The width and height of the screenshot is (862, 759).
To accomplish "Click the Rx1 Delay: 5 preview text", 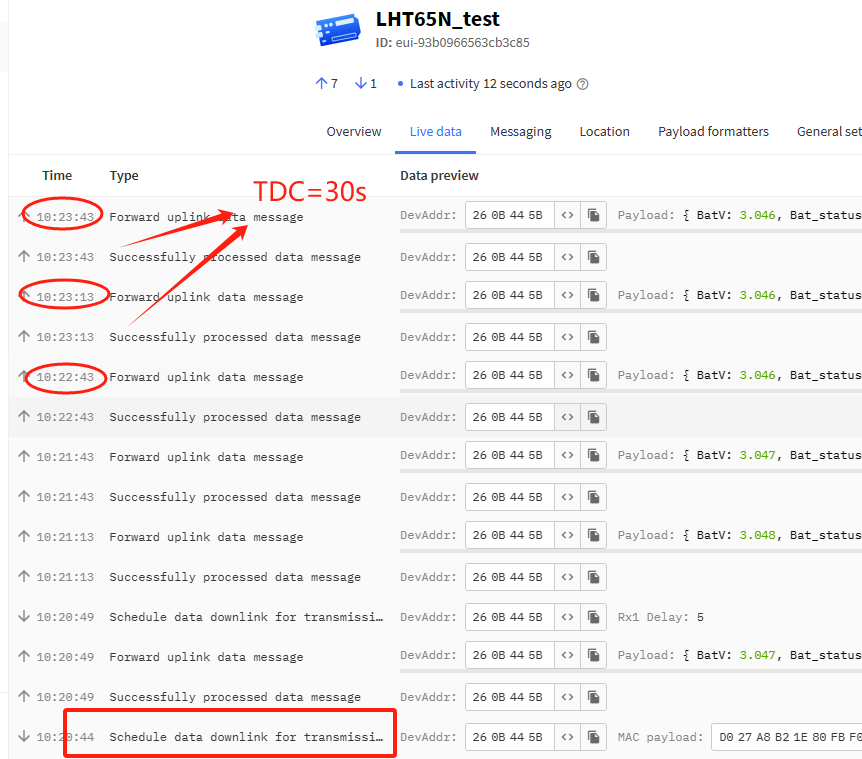I will tap(660, 617).
